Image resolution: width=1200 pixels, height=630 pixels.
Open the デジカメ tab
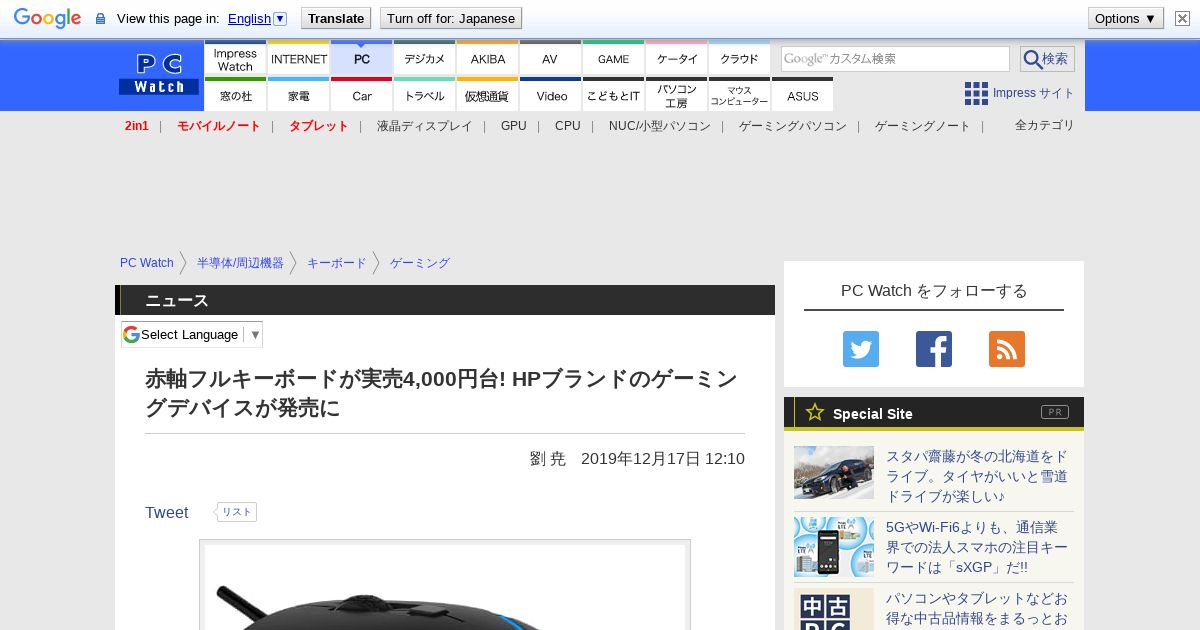click(425, 58)
